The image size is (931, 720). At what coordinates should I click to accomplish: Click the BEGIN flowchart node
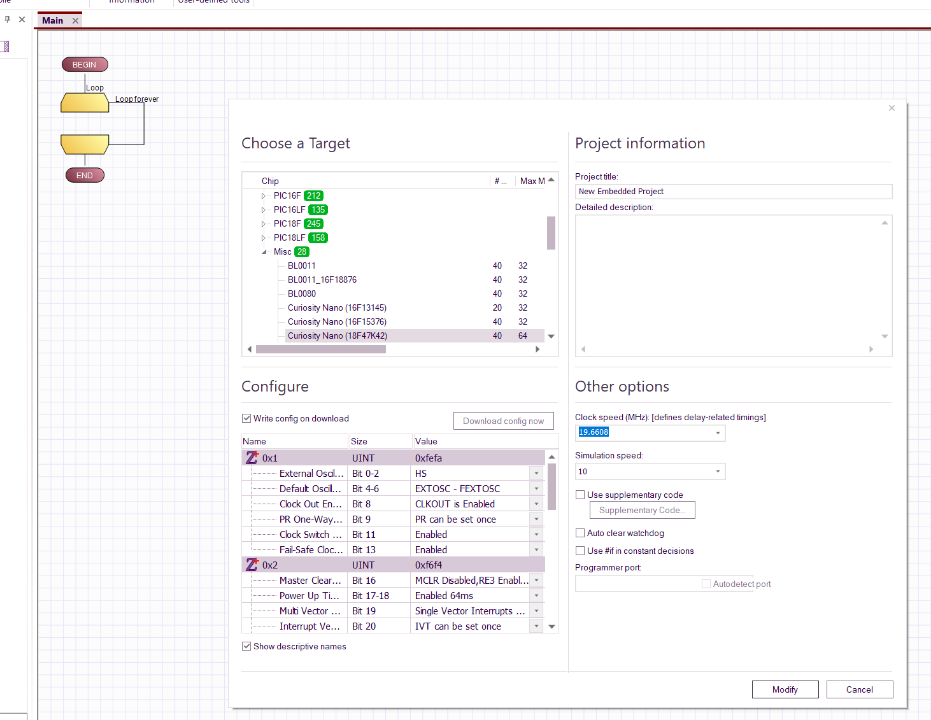(x=85, y=64)
